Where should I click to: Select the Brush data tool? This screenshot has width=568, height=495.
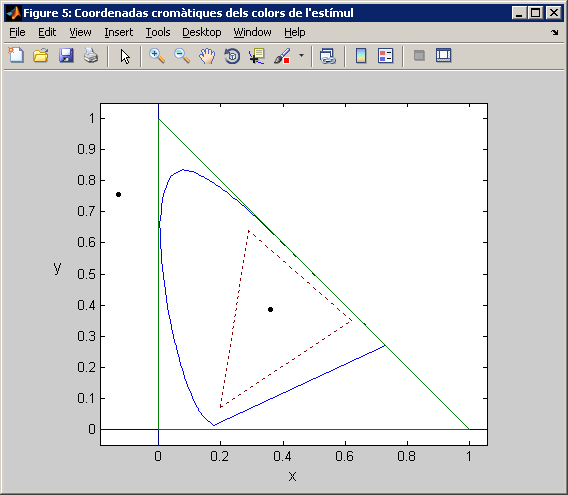282,56
